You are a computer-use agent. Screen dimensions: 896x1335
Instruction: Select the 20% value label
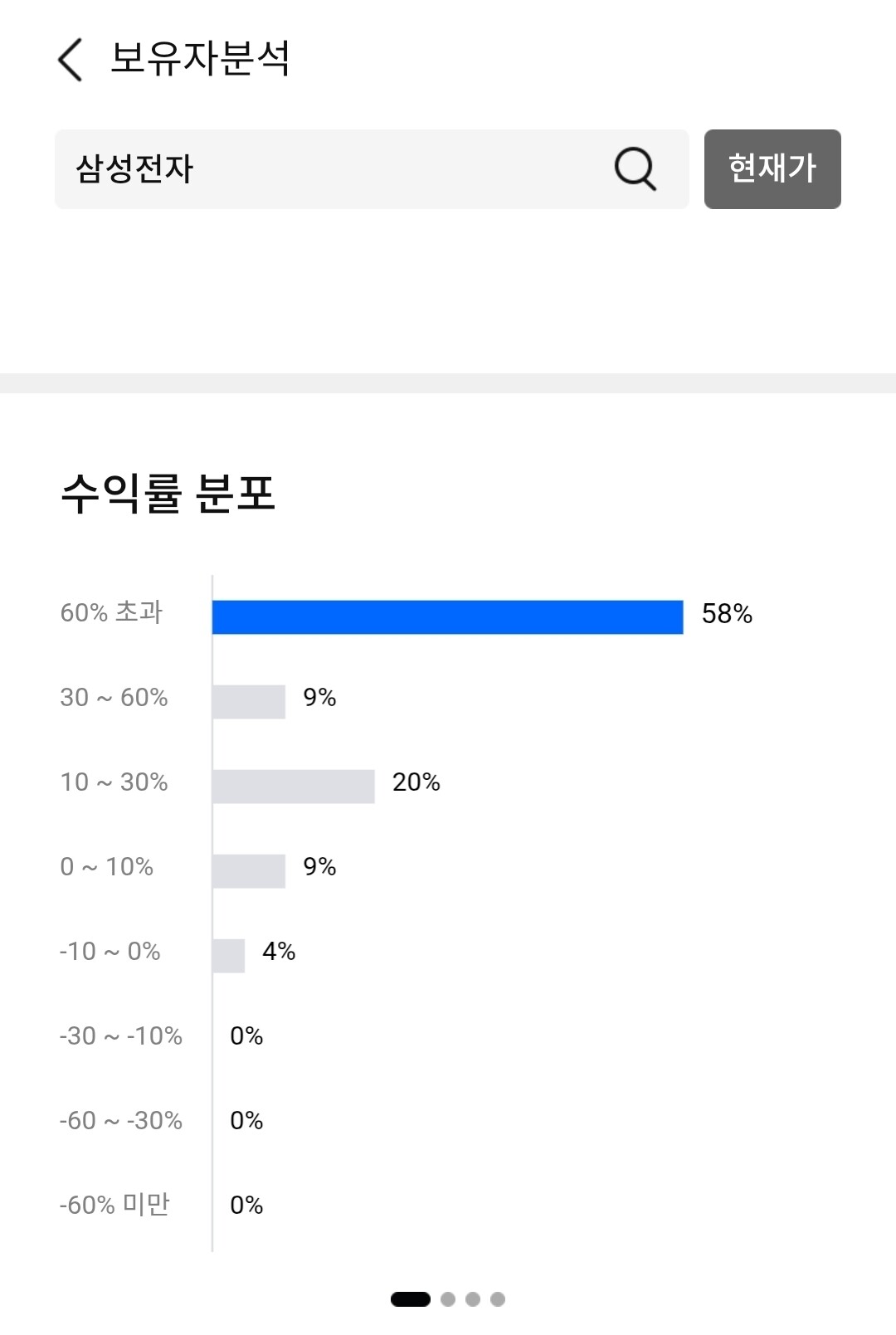pyautogui.click(x=416, y=782)
